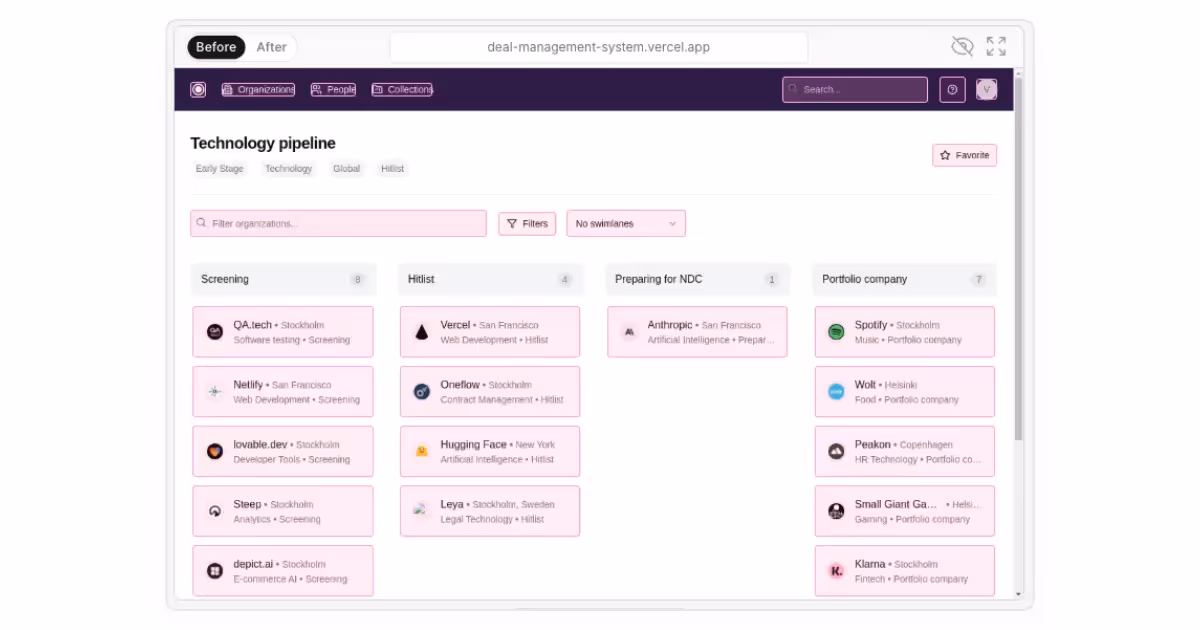Click the star icon in Favorite button
This screenshot has height=630, width=1200.
945,155
